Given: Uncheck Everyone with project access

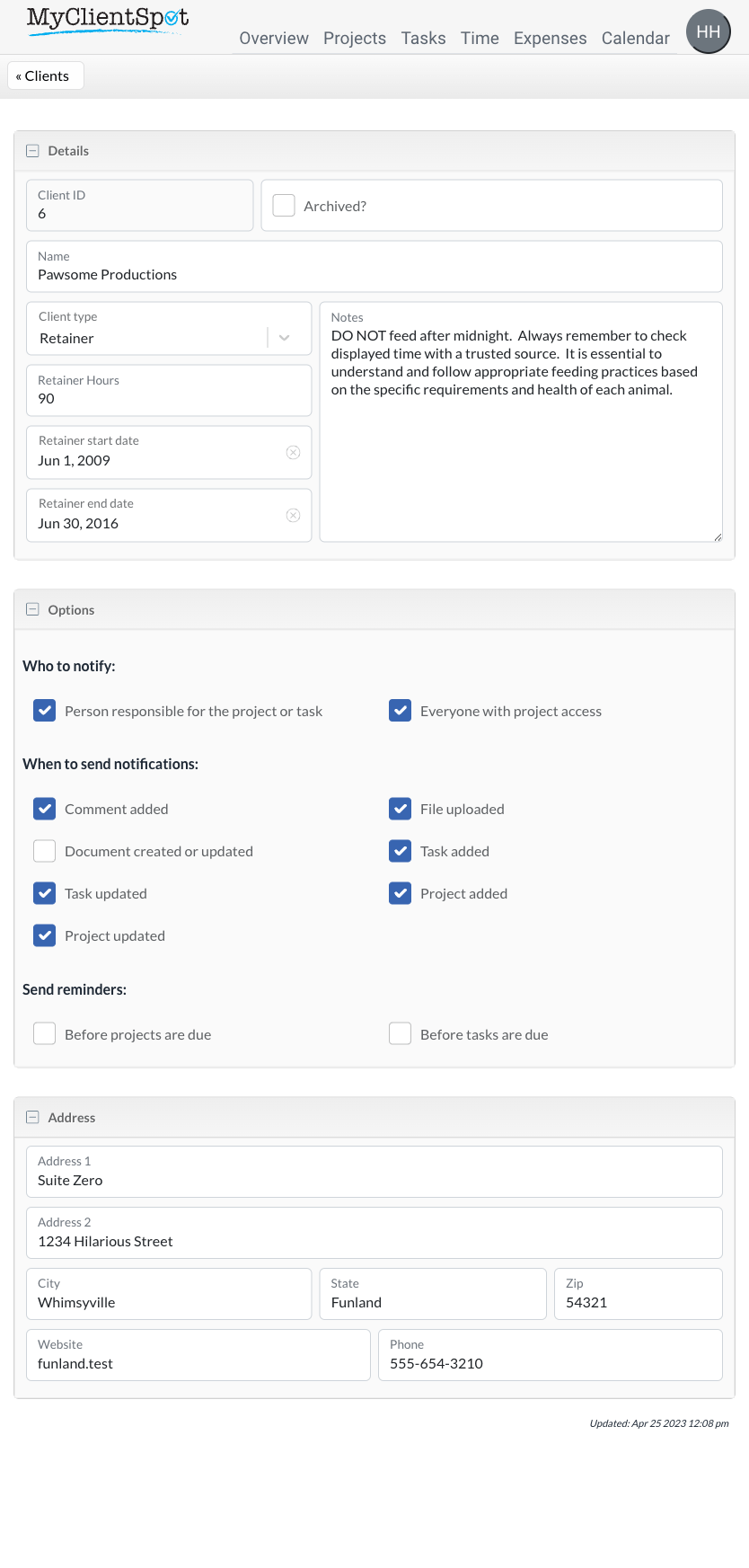Looking at the screenshot, I should click(x=401, y=711).
